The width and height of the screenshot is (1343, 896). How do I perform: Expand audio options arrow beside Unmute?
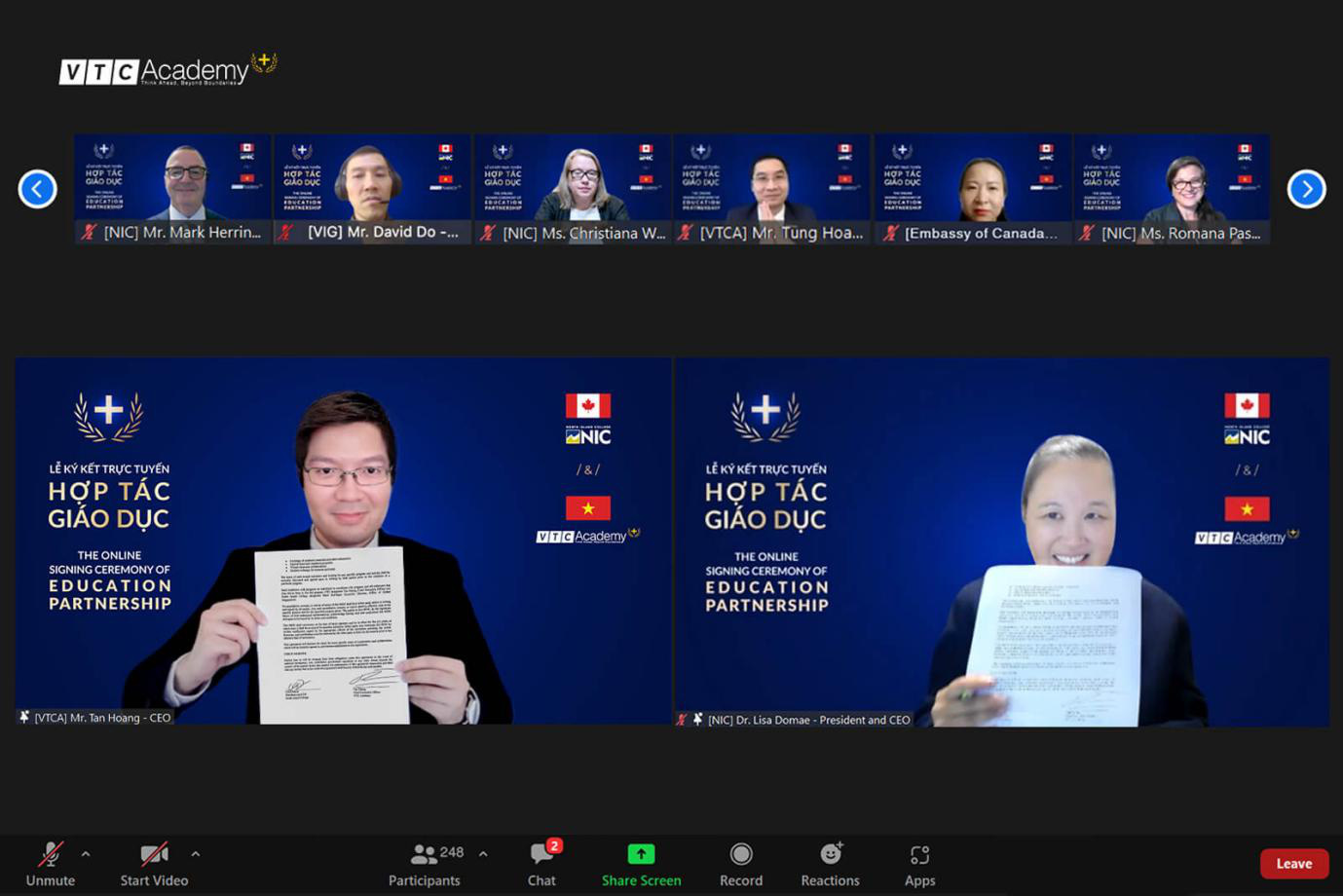coord(86,854)
